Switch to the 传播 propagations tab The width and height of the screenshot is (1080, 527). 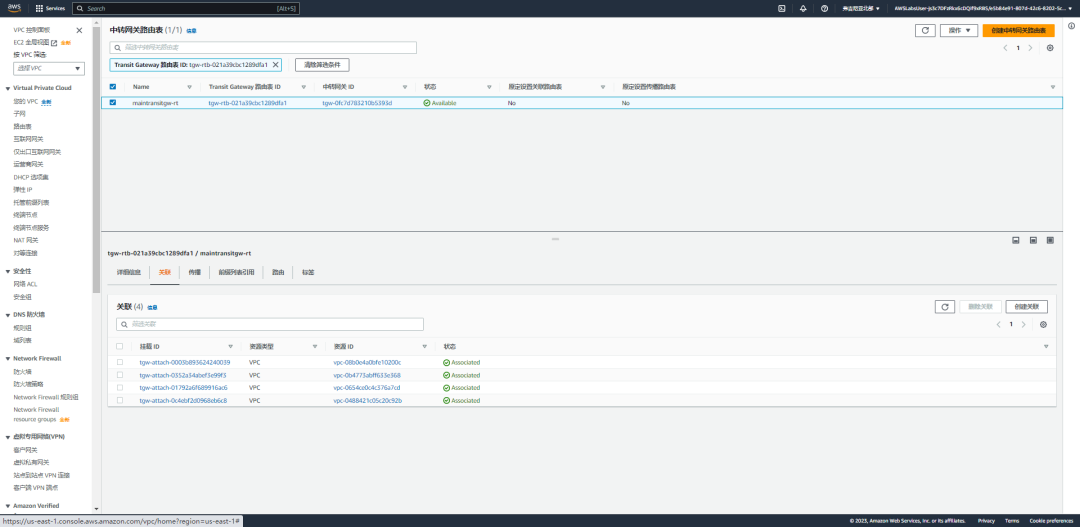194,273
